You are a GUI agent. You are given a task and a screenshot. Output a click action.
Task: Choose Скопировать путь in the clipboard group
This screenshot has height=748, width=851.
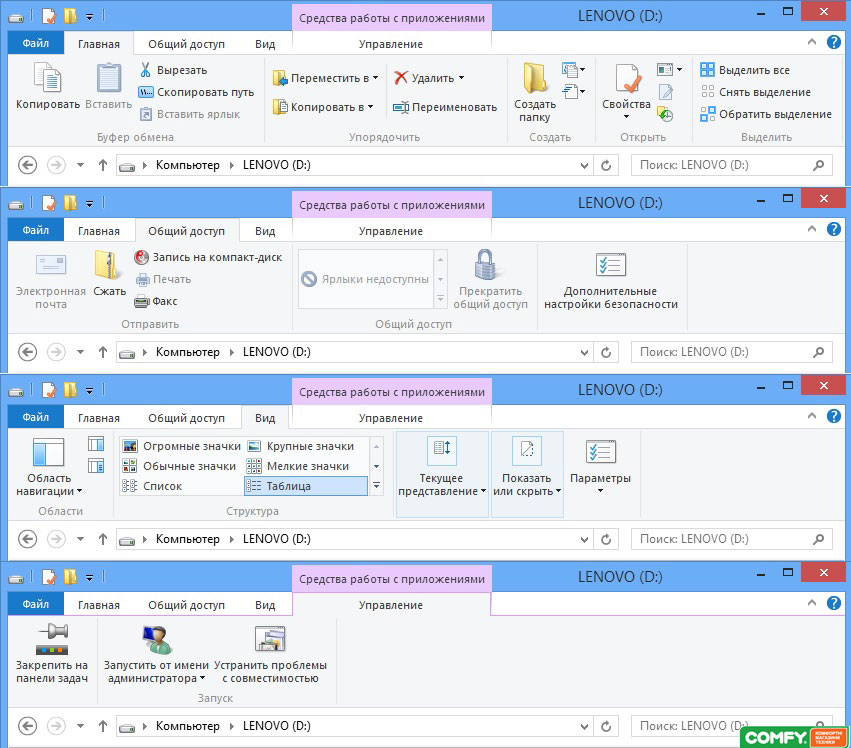pos(196,92)
